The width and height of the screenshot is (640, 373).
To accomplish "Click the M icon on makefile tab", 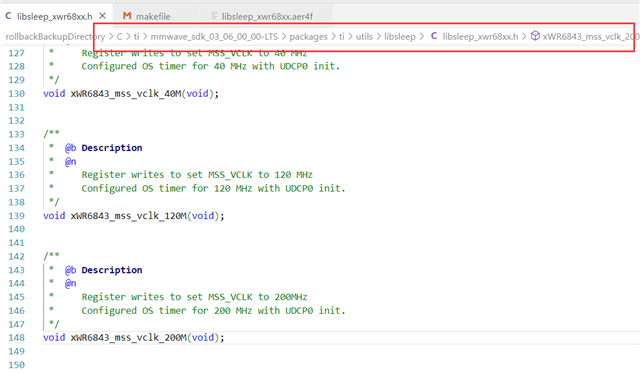I will point(127,16).
